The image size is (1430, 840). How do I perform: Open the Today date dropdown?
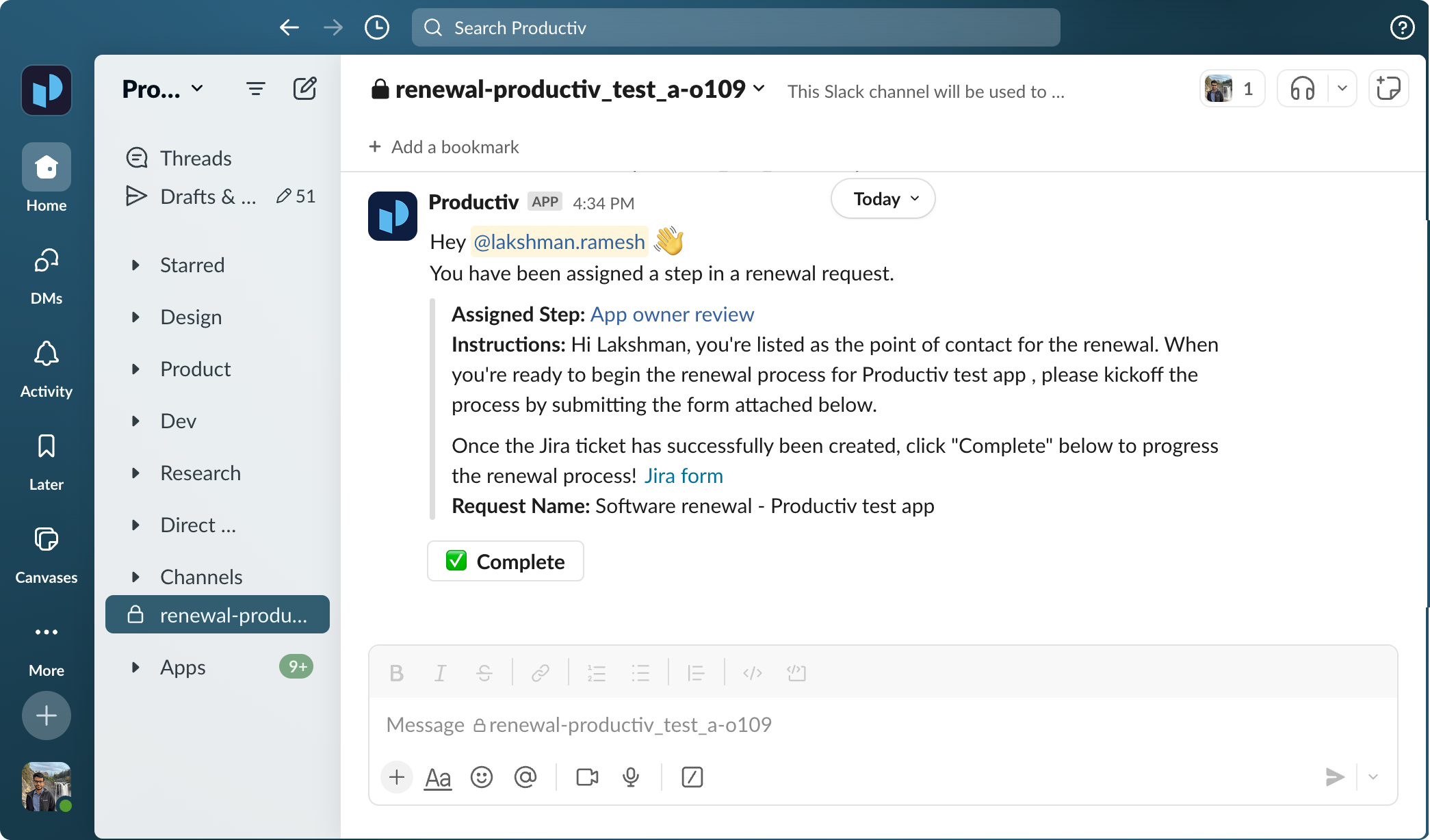[883, 199]
